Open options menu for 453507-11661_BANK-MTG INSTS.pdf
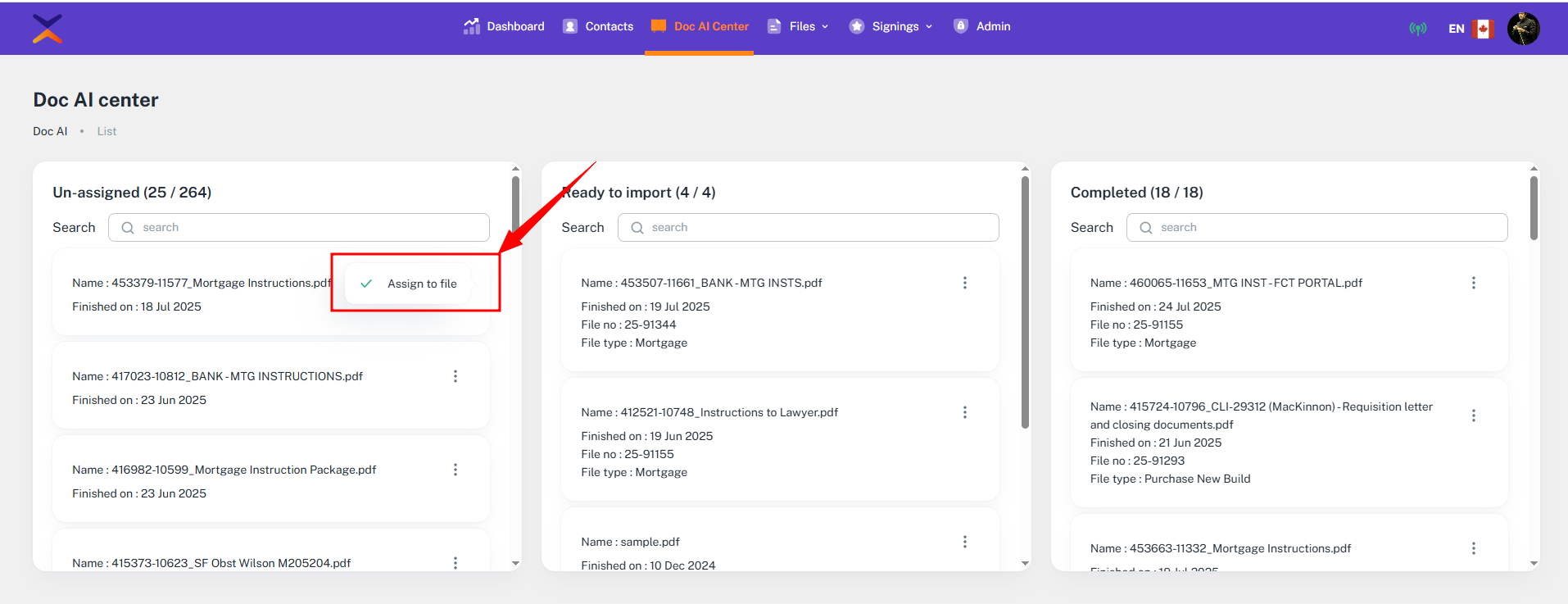 tap(964, 283)
